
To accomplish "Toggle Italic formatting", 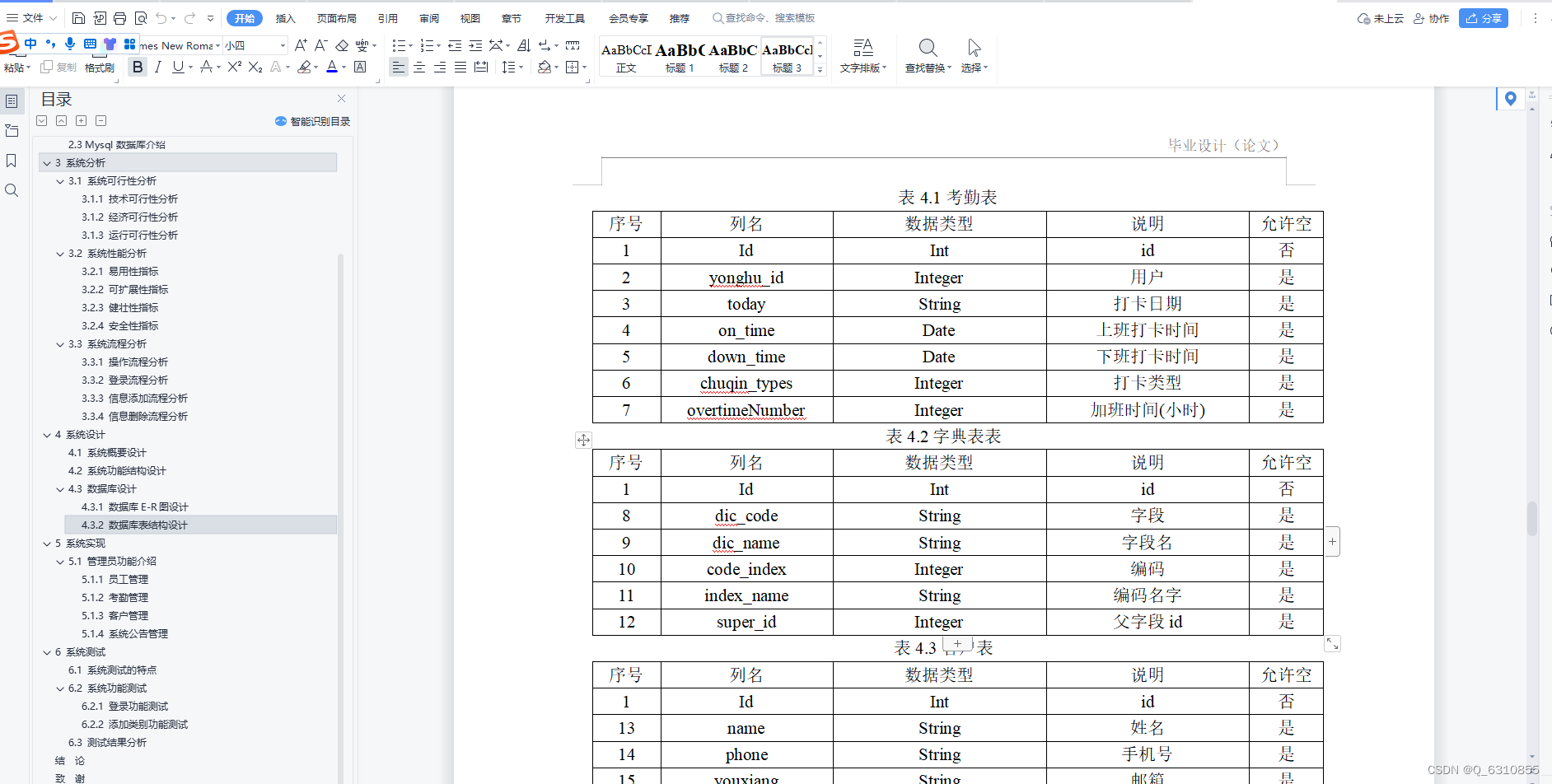I will pos(157,67).
